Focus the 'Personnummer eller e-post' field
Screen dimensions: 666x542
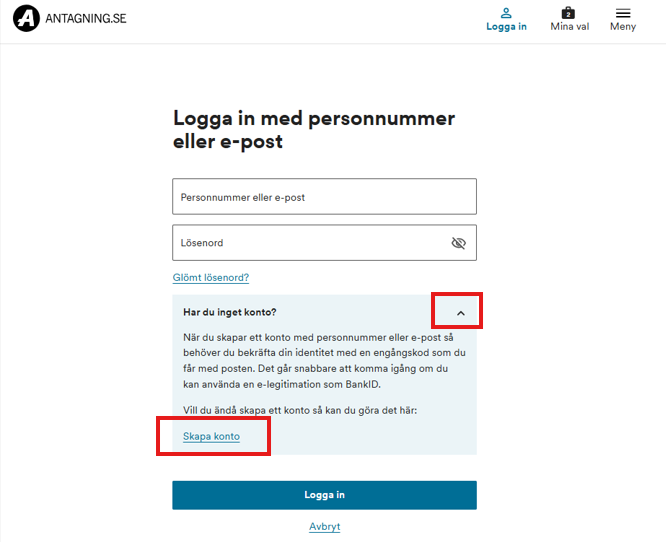pyautogui.click(x=324, y=197)
